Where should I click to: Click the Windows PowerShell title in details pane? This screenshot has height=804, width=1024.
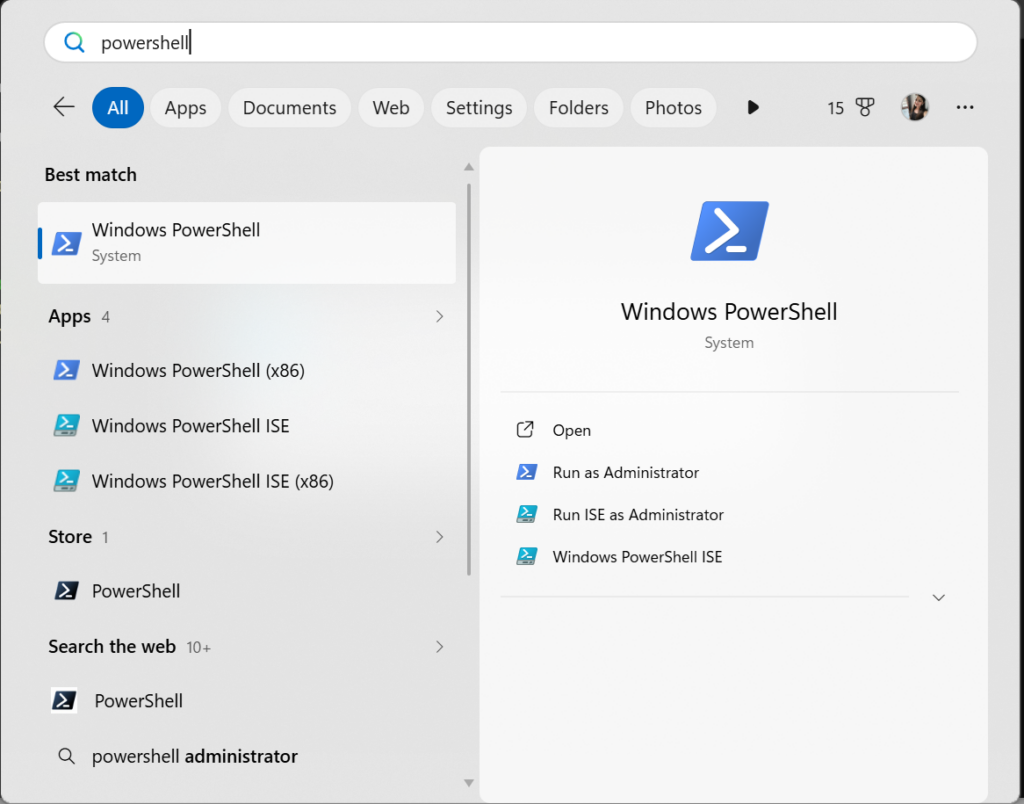pyautogui.click(x=729, y=312)
